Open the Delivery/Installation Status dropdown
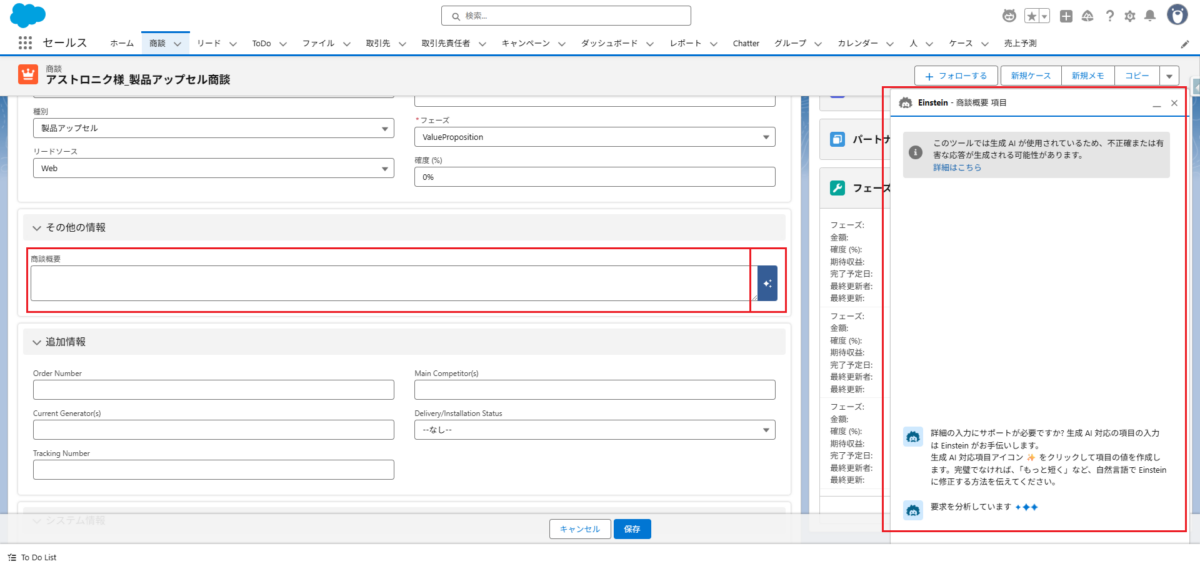Screen dimensions: 1200x569 pos(594,430)
